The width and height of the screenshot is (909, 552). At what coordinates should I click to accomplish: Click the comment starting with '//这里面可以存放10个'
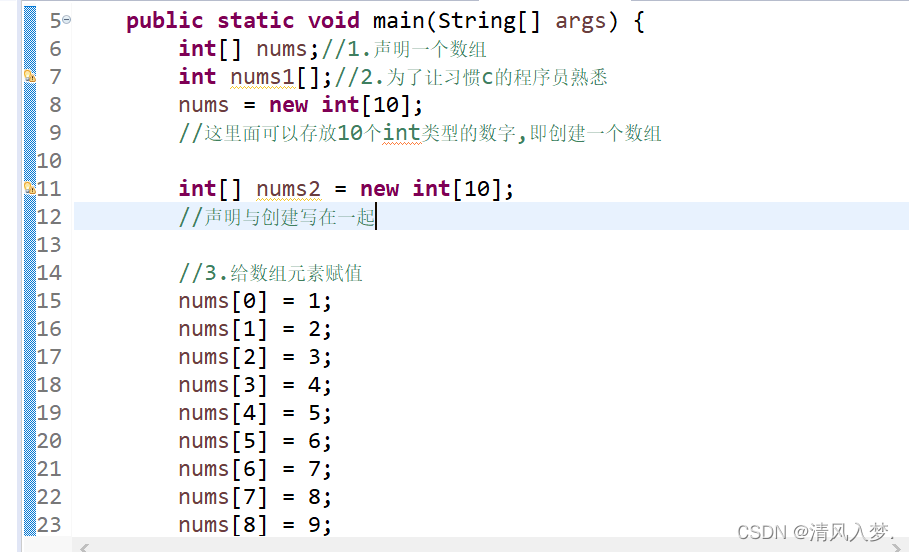point(420,133)
